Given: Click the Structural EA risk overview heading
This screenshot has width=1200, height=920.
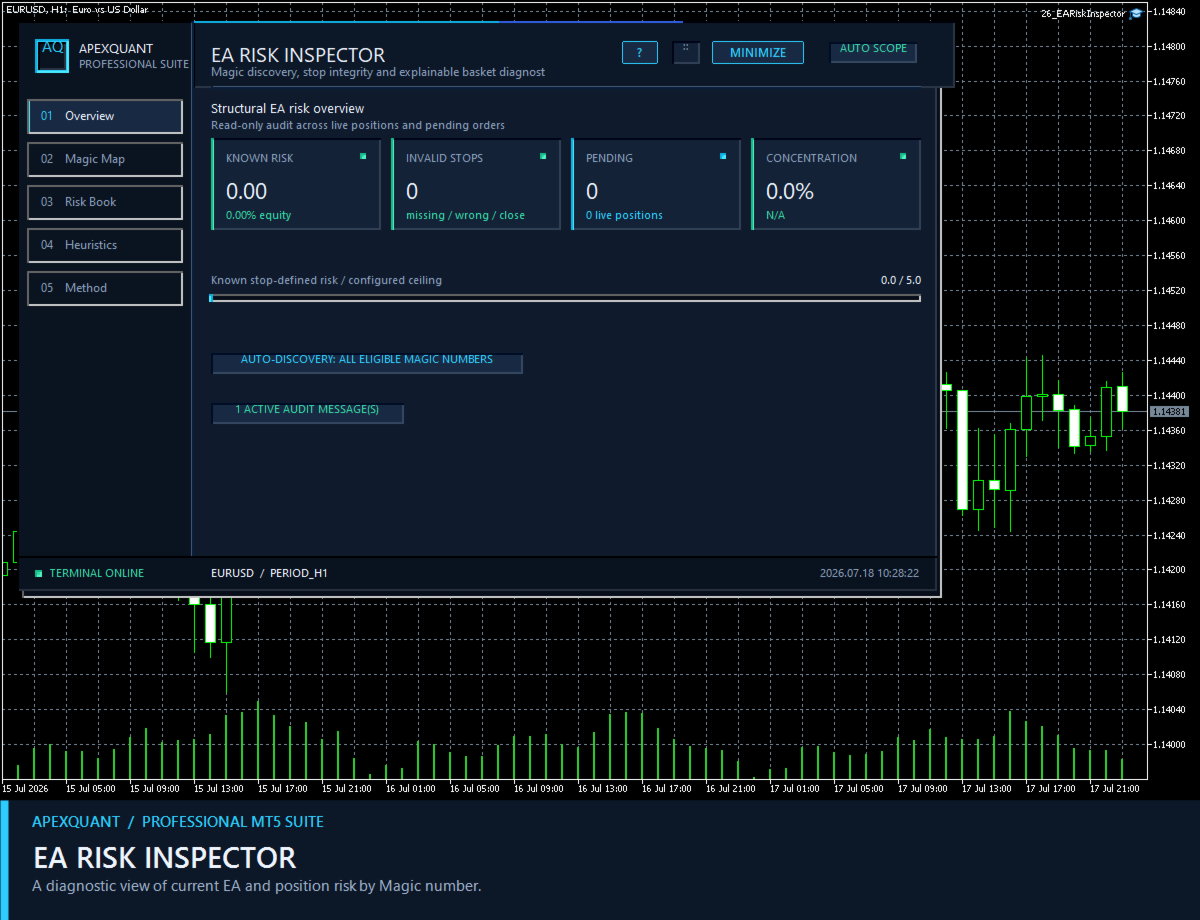Looking at the screenshot, I should (x=288, y=108).
